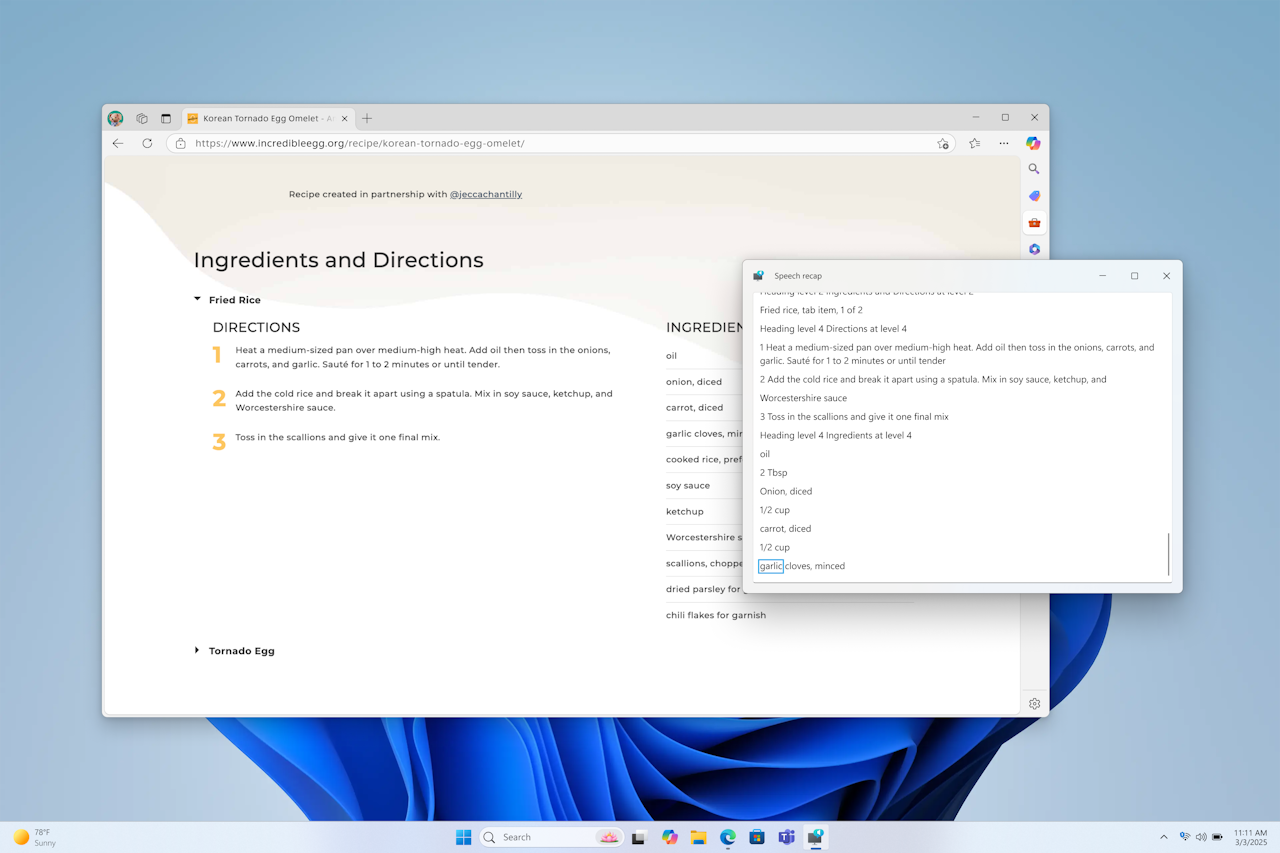This screenshot has width=1280, height=853.
Task: Open the Windows Start menu
Action: tap(464, 837)
